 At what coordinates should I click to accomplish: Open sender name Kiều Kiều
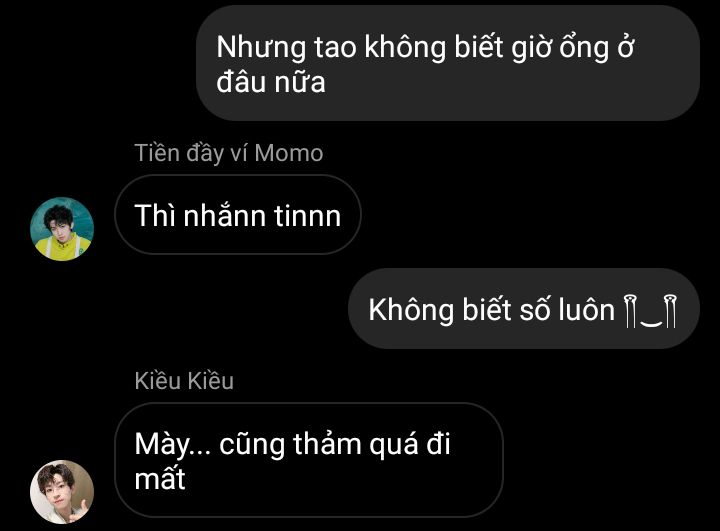tap(184, 381)
